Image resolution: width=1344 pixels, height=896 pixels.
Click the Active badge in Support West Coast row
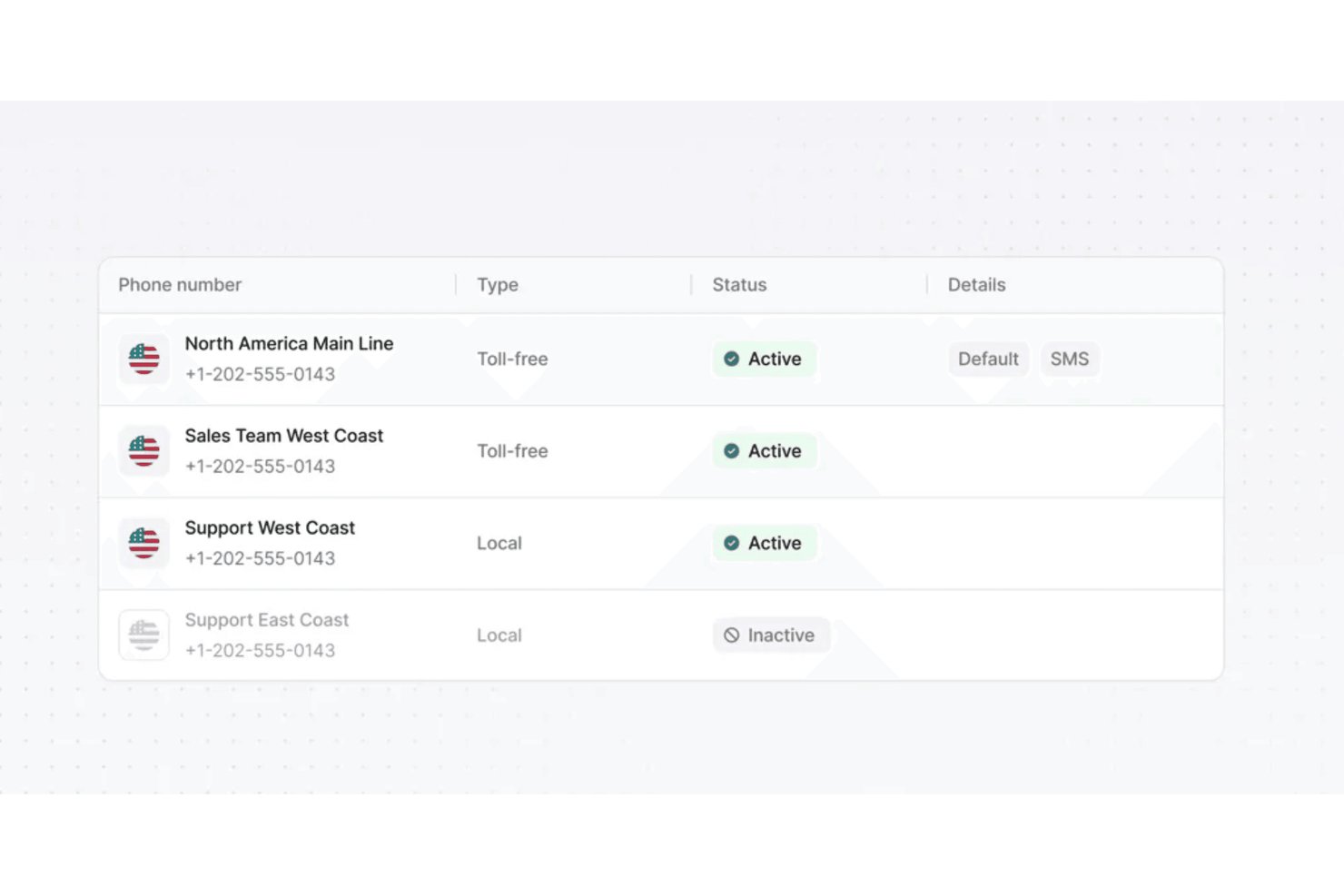(764, 544)
